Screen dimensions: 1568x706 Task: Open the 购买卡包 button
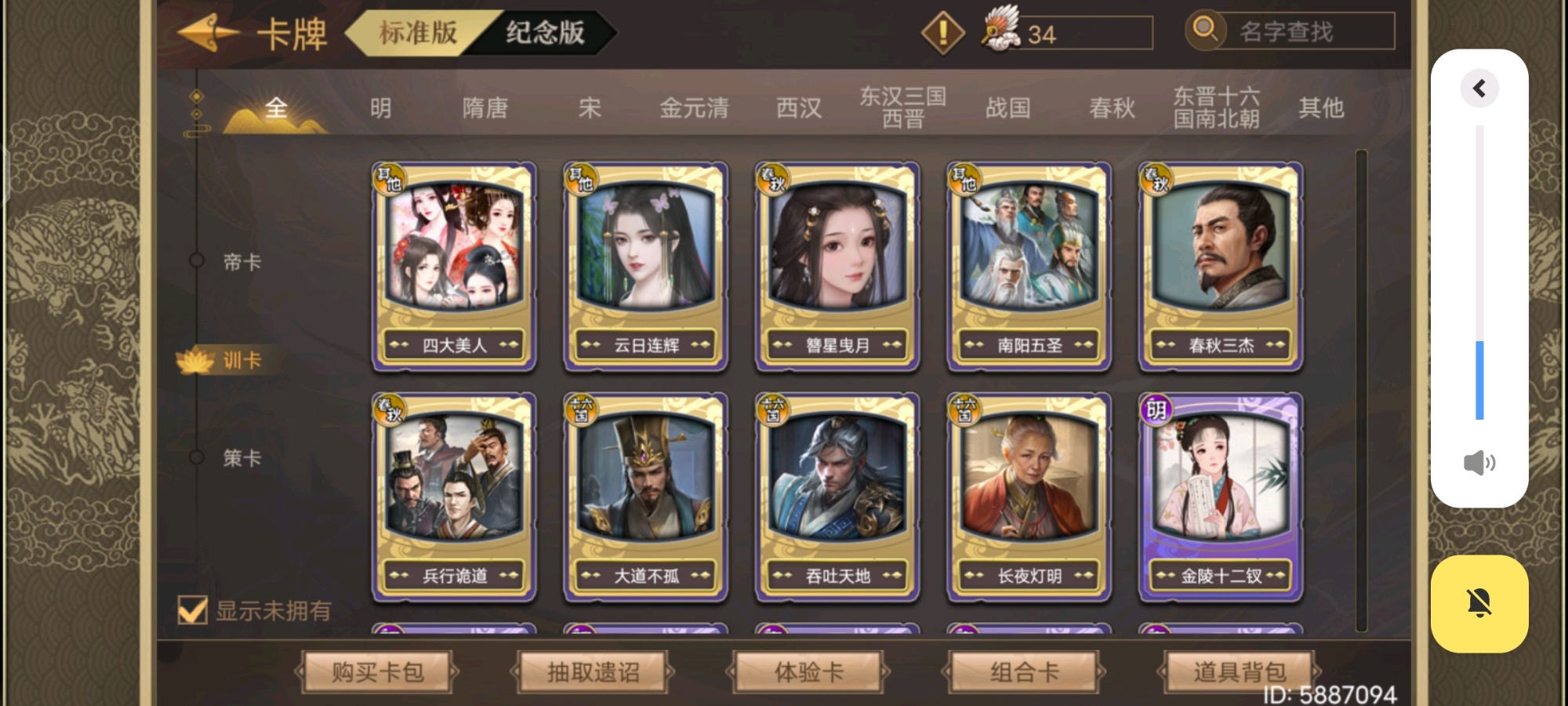click(377, 672)
